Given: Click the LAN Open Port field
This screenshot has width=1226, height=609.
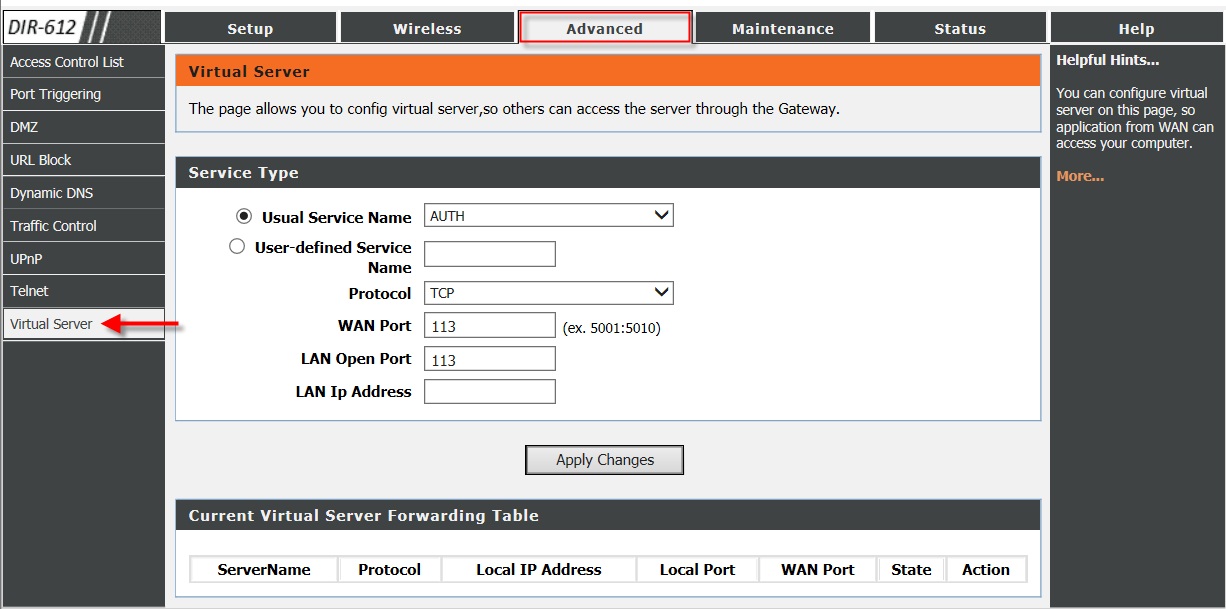Looking at the screenshot, I should [490, 359].
